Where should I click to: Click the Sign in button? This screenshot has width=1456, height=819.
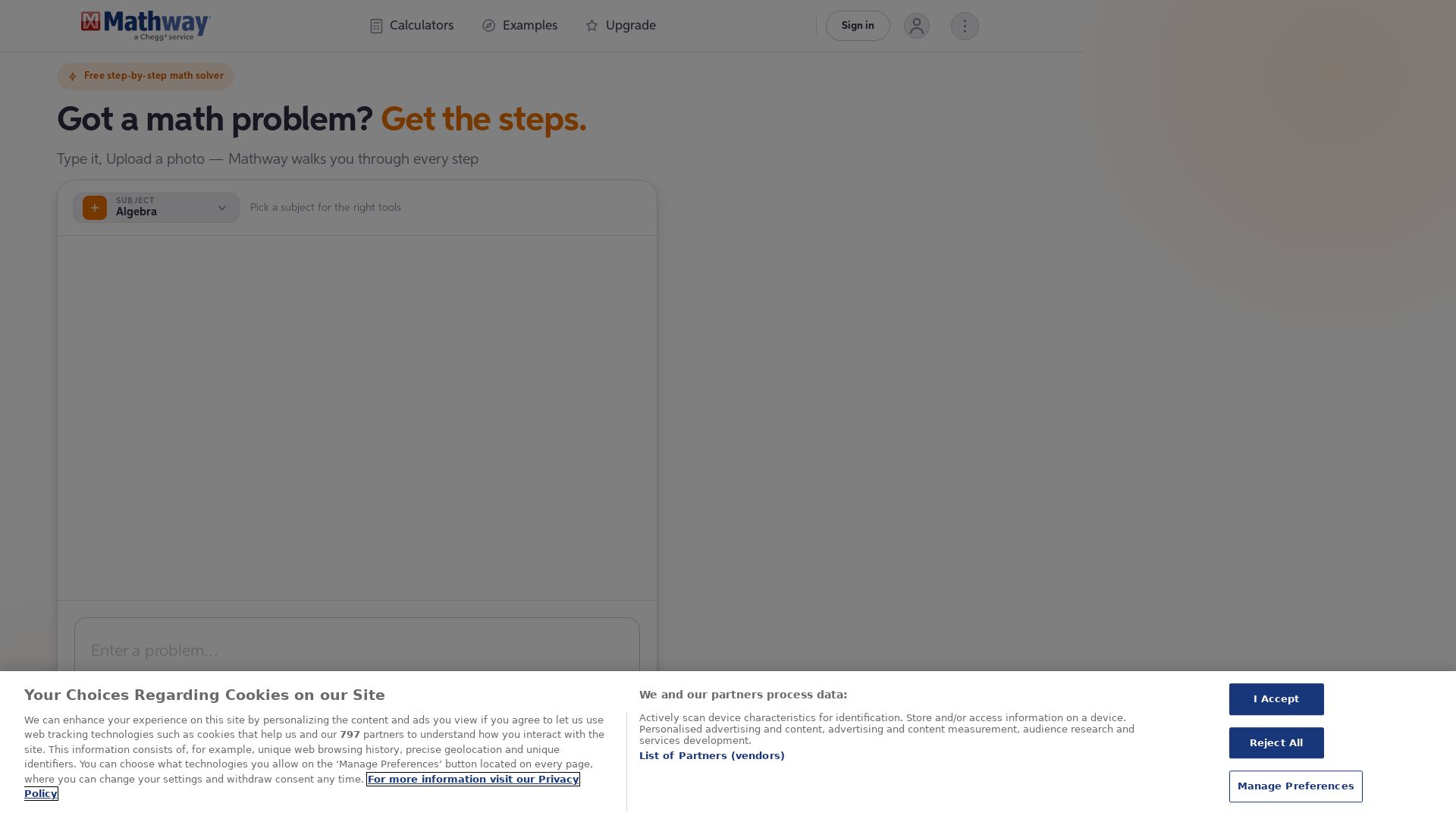pos(858,26)
